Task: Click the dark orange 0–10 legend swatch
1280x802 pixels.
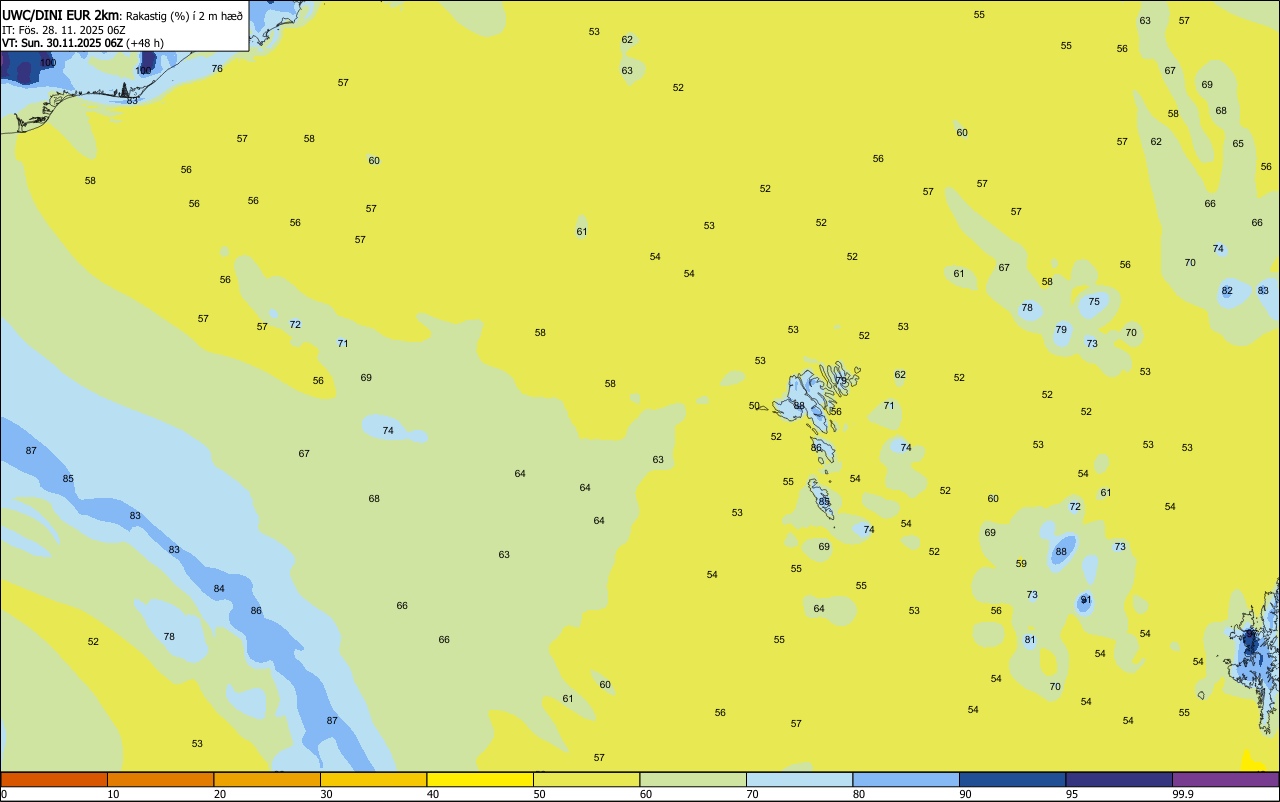Action: (x=54, y=779)
